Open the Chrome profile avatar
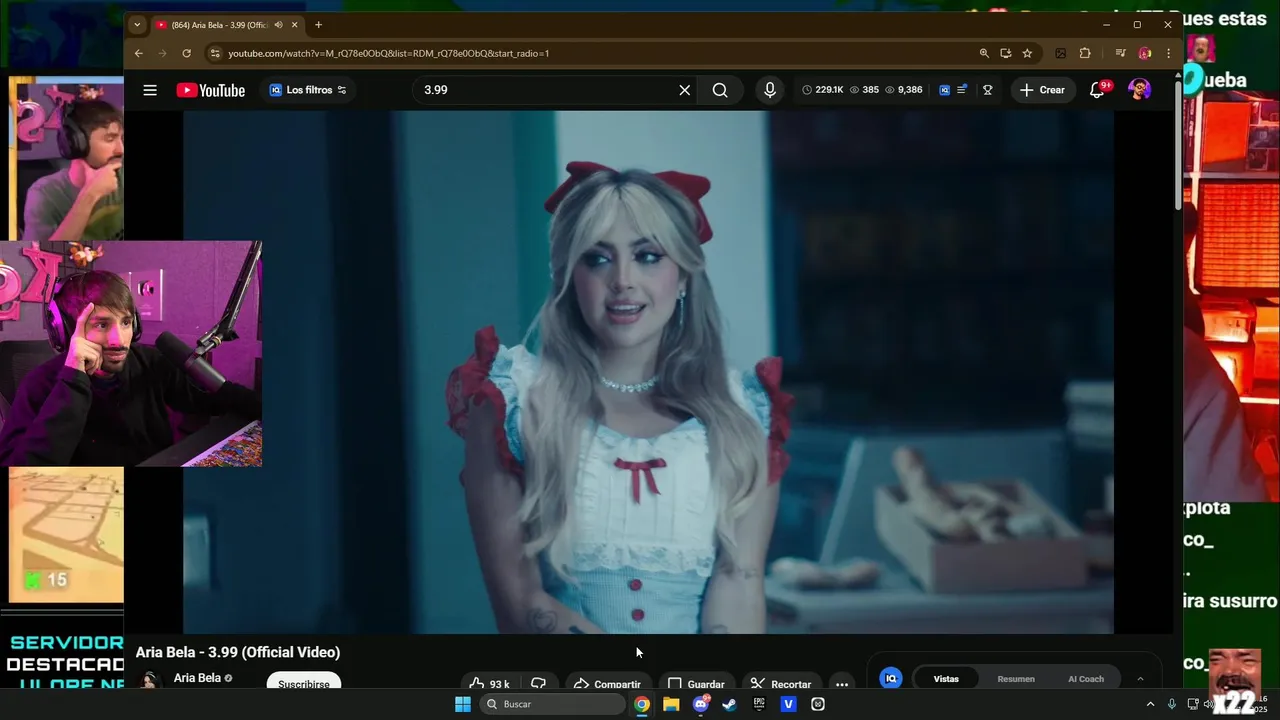 pos(1145,53)
